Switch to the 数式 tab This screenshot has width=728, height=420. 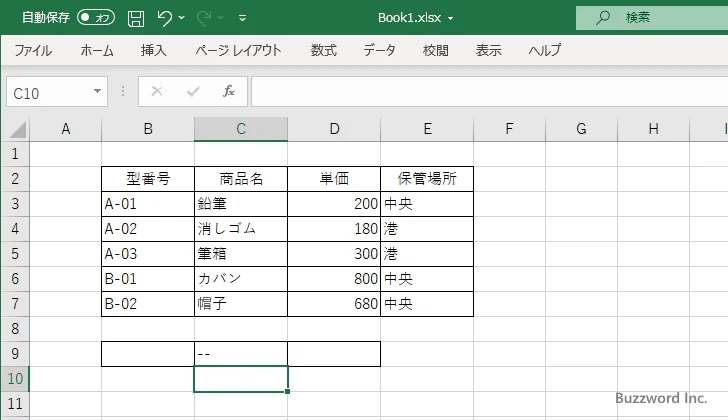pyautogui.click(x=324, y=50)
